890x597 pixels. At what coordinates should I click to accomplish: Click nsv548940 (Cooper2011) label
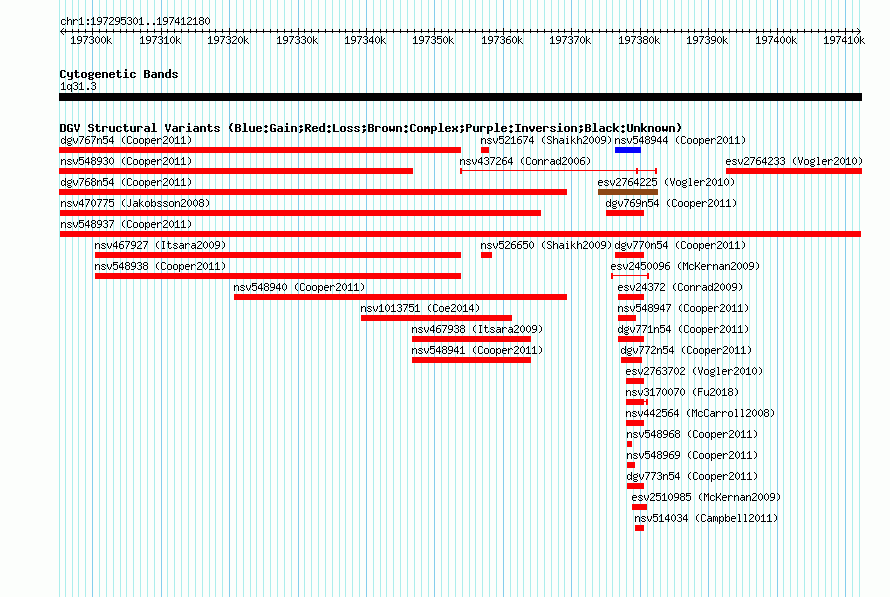(x=299, y=287)
